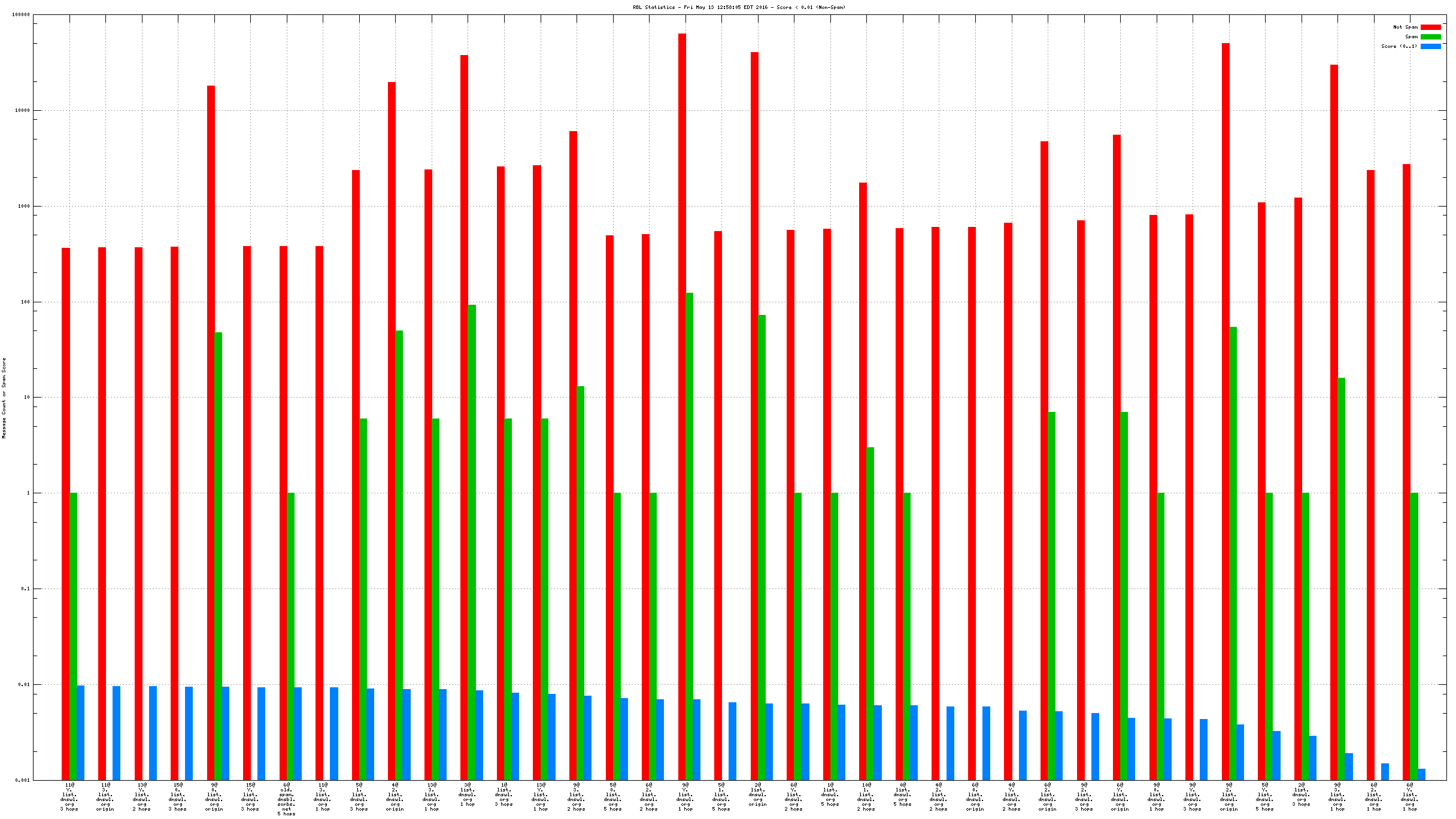Click the old.spam.dnsbl.sorbs.net 5 hops axis label
Image resolution: width=1456 pixels, height=819 pixels.
(286, 799)
